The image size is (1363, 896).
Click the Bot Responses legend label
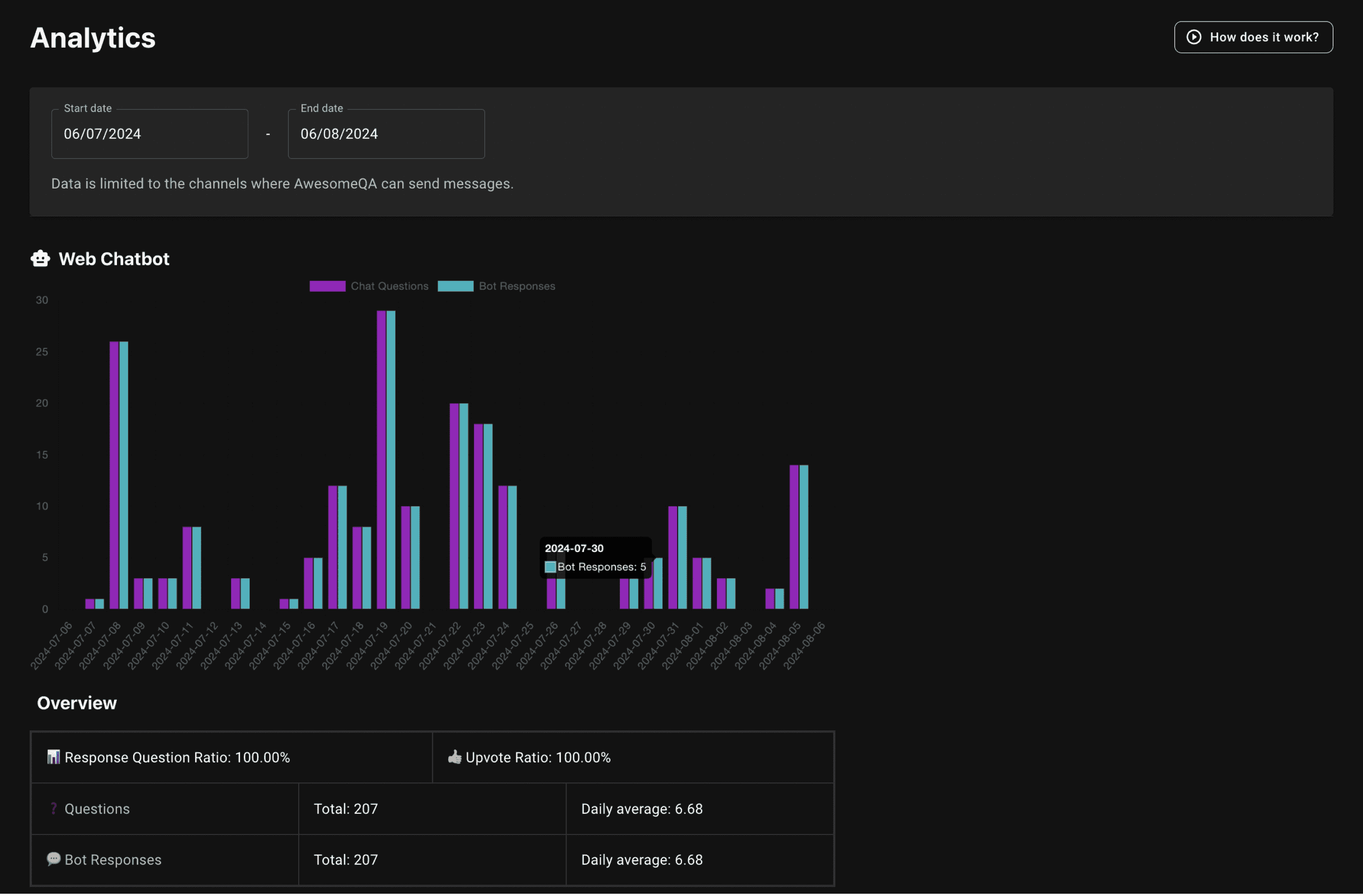[516, 286]
